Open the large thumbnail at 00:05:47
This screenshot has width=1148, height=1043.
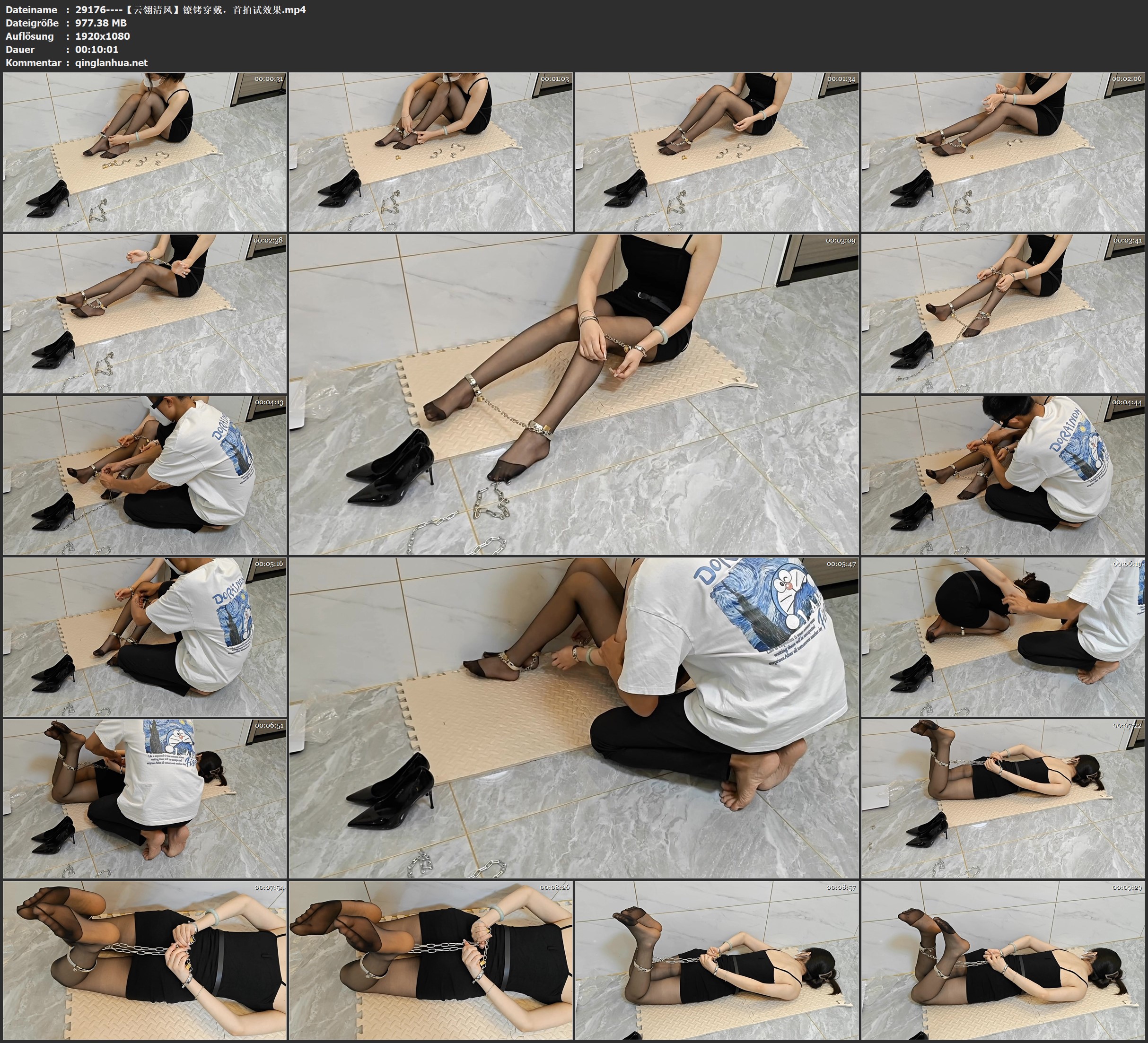click(x=574, y=717)
